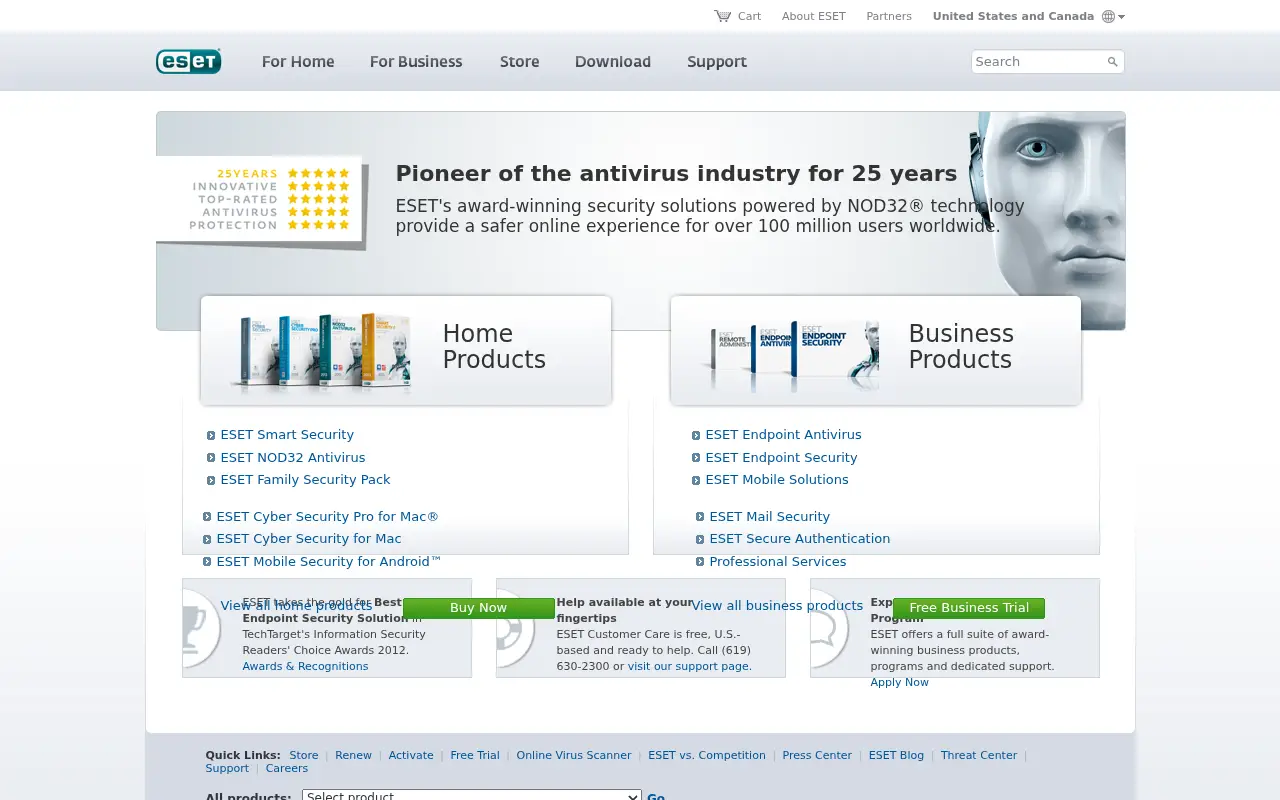This screenshot has height=800, width=1280.
Task: Click View all home products link
Action: click(296, 606)
